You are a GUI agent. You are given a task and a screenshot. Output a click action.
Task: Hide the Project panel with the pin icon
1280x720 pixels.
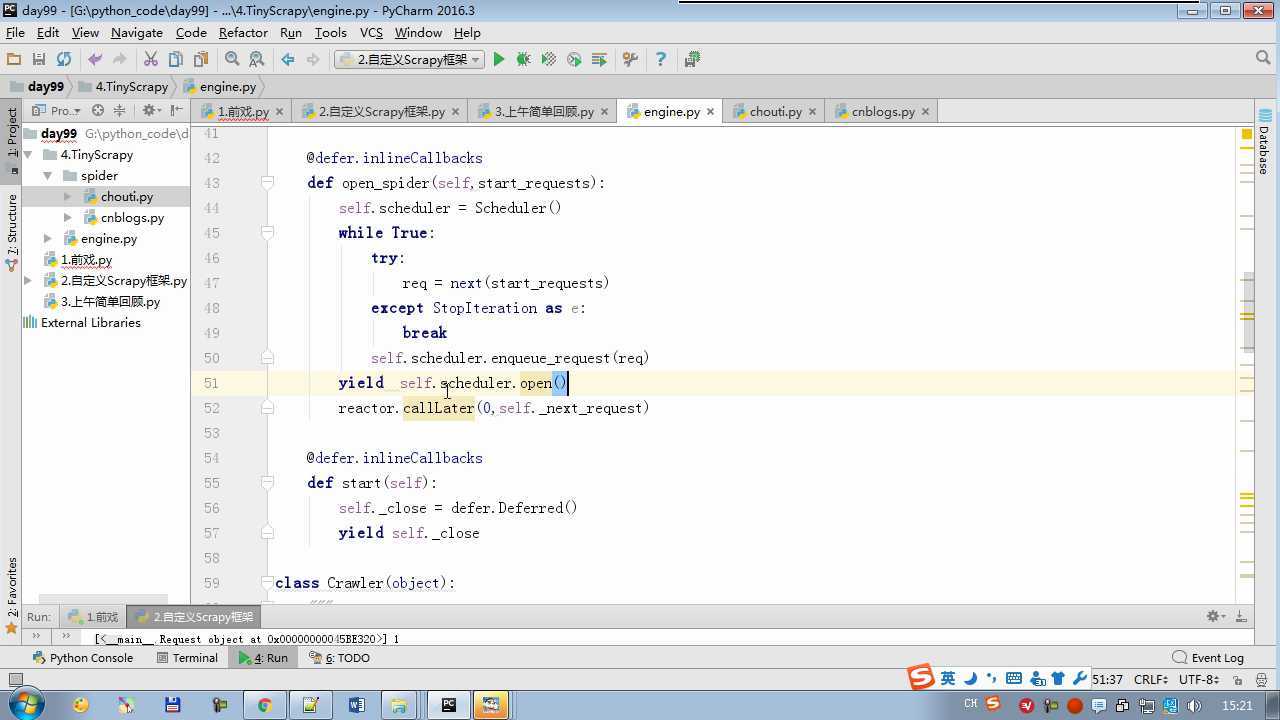176,111
